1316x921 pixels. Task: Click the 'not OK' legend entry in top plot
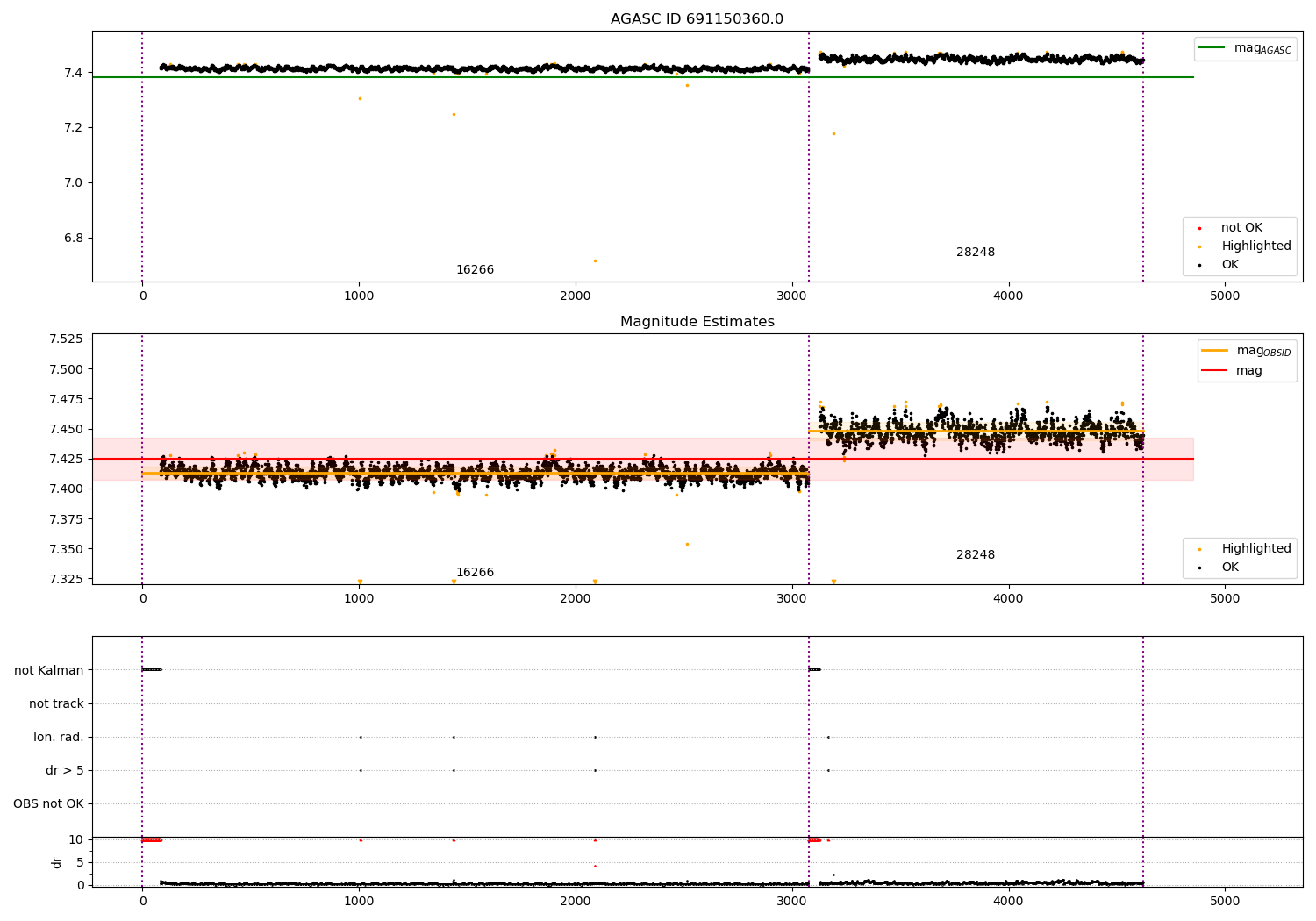1241,228
